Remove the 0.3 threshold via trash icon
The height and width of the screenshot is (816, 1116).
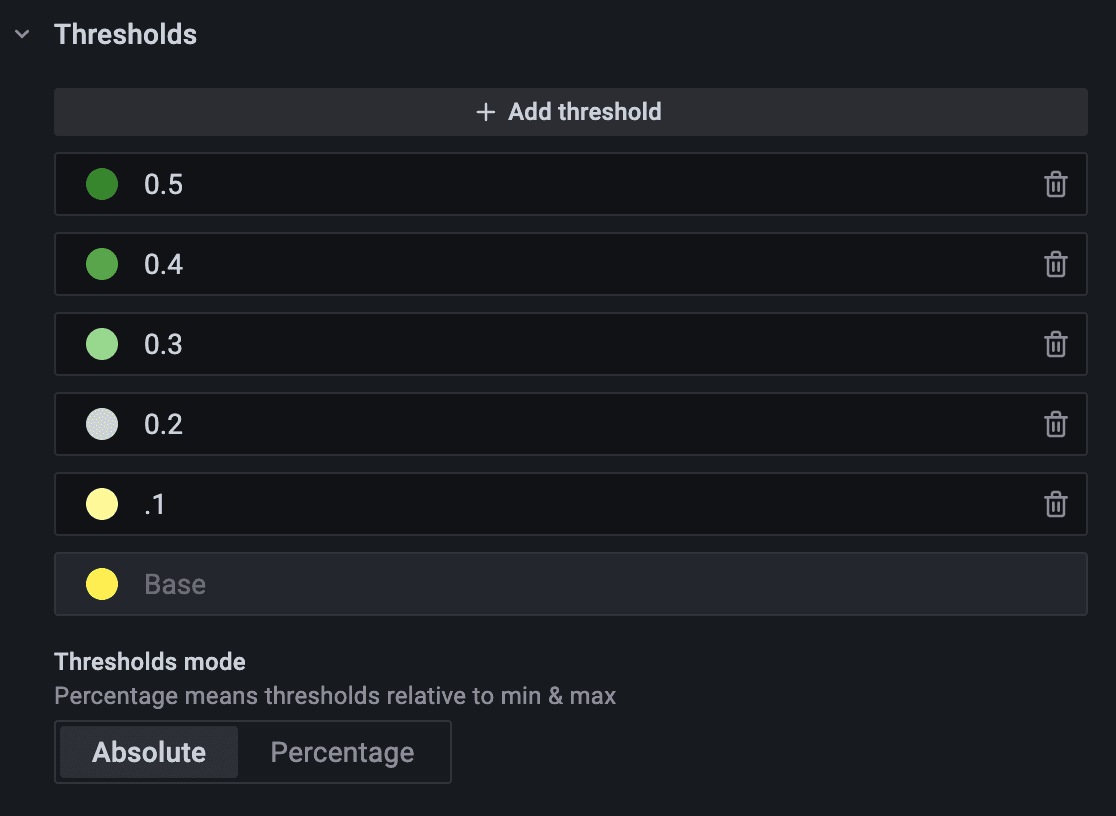click(1055, 345)
